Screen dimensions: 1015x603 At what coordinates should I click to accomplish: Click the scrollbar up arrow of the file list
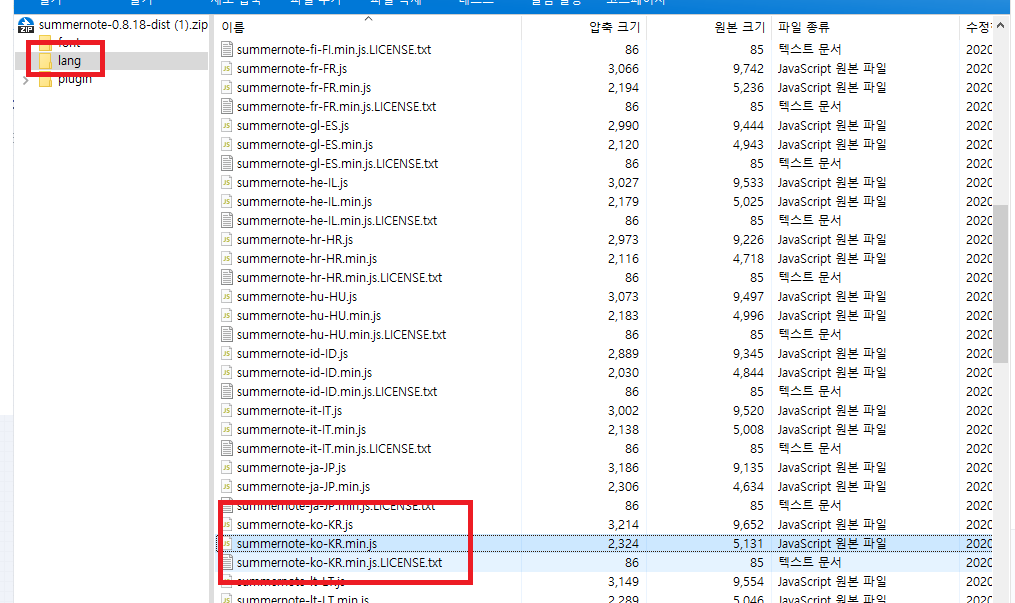(1001, 25)
